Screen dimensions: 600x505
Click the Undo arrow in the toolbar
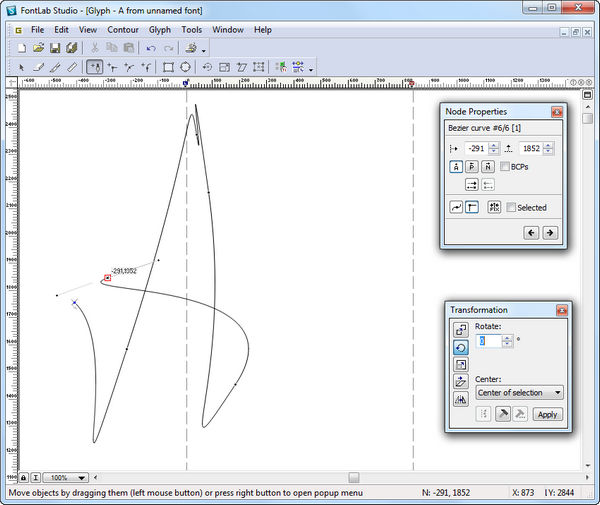pyautogui.click(x=151, y=48)
